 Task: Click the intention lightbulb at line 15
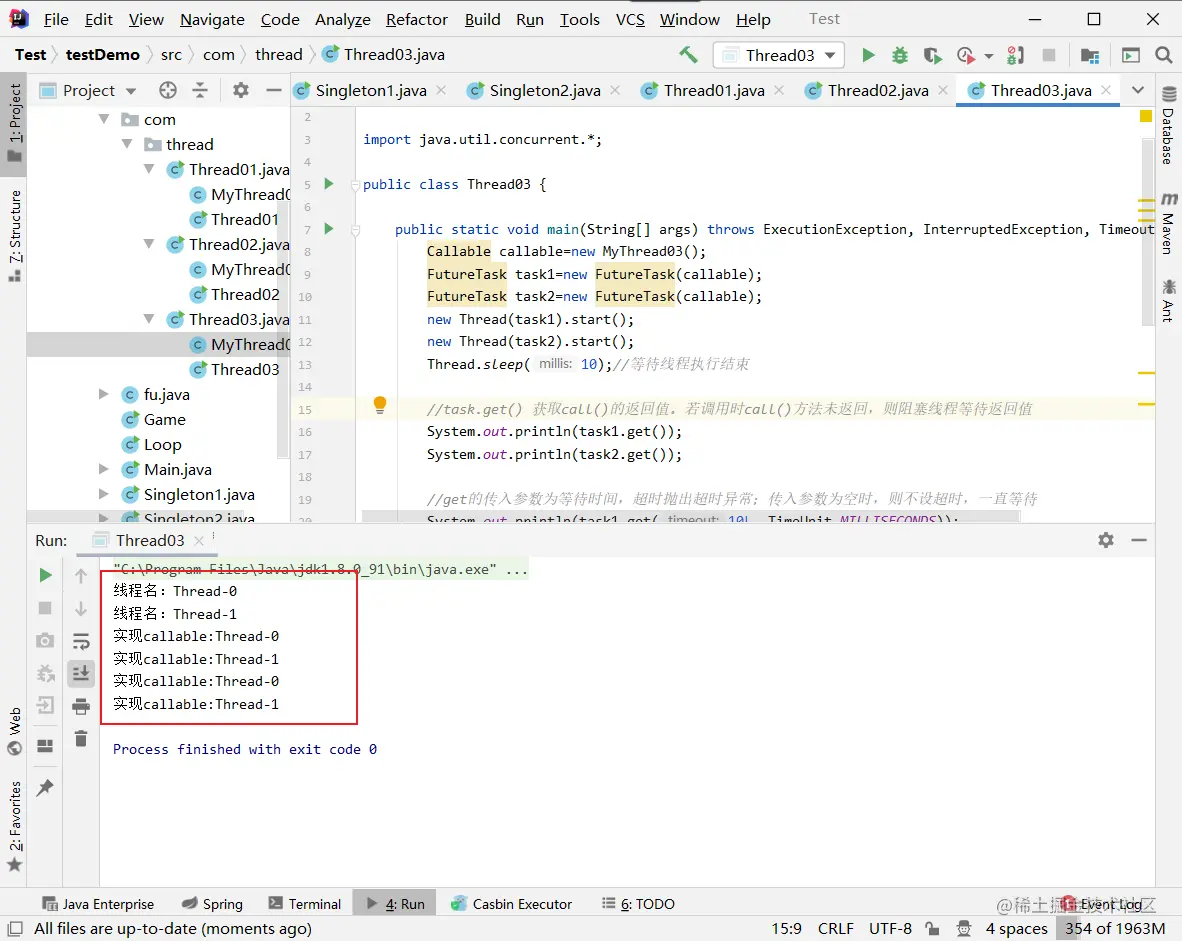(380, 406)
